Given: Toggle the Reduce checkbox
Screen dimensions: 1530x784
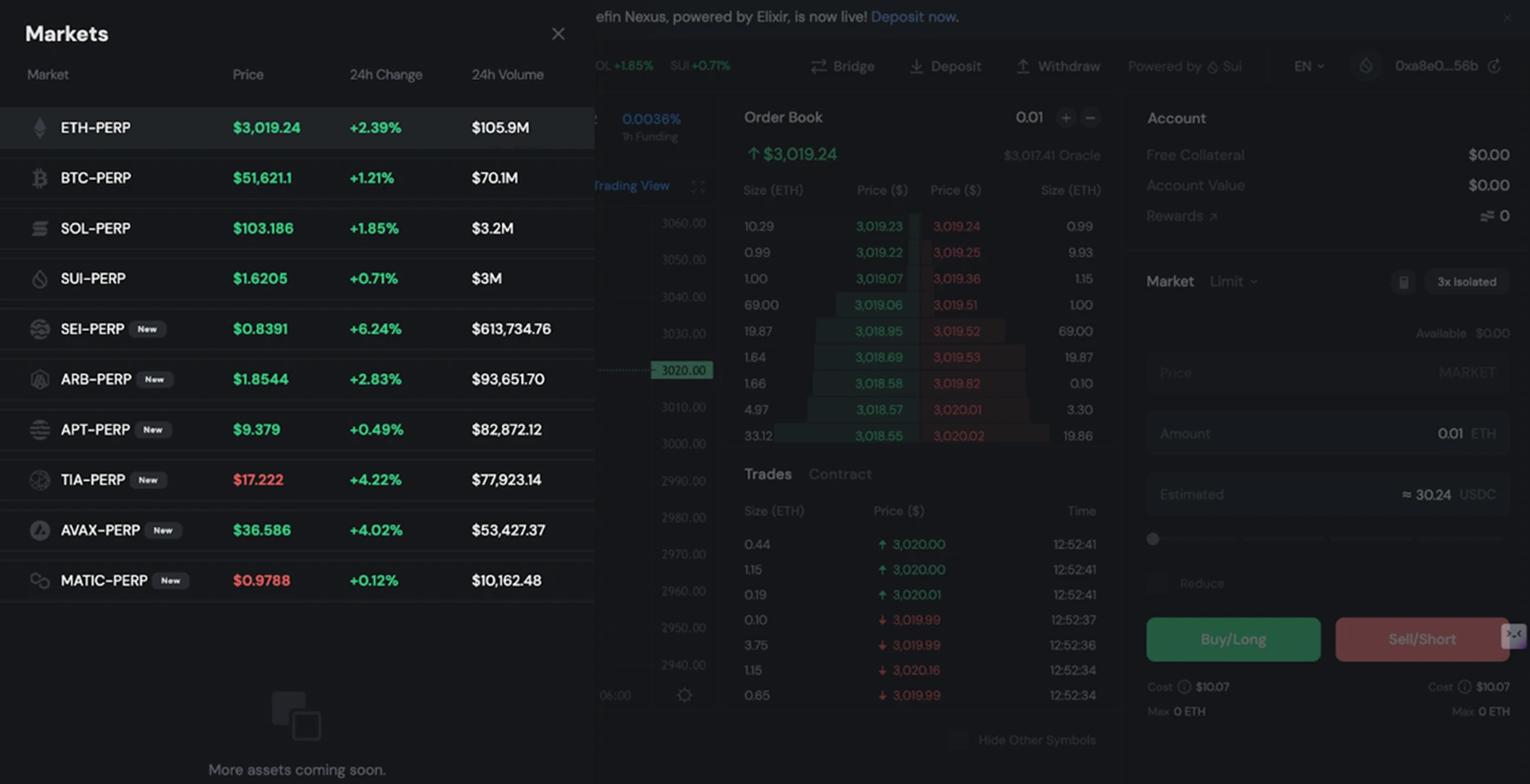Looking at the screenshot, I should (x=1159, y=583).
